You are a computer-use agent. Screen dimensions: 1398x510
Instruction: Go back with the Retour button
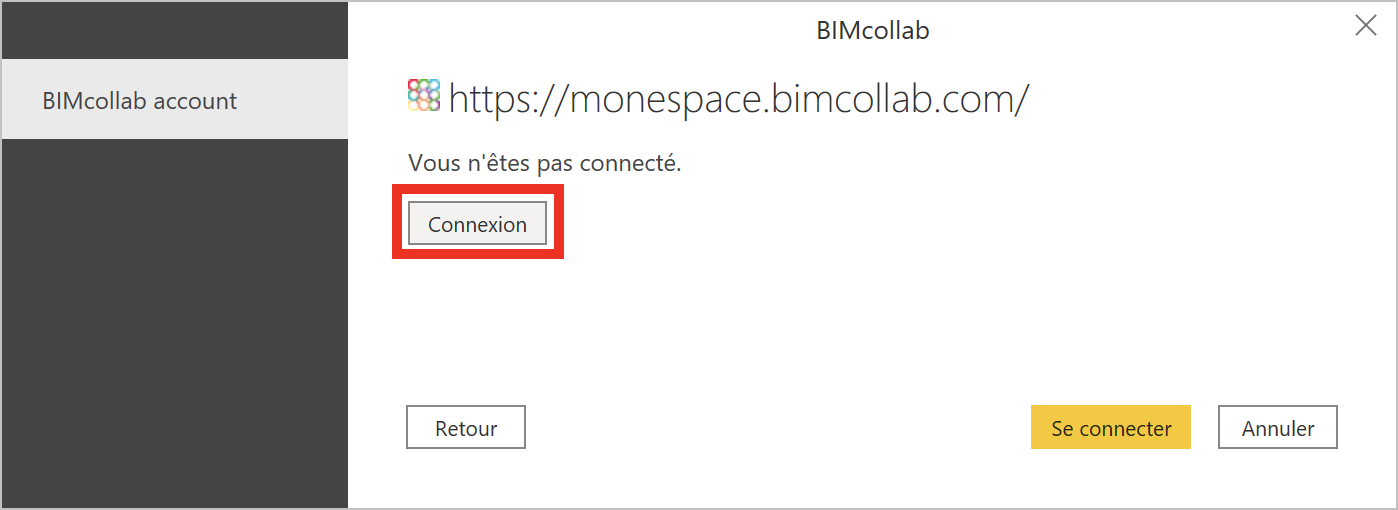[x=466, y=427]
